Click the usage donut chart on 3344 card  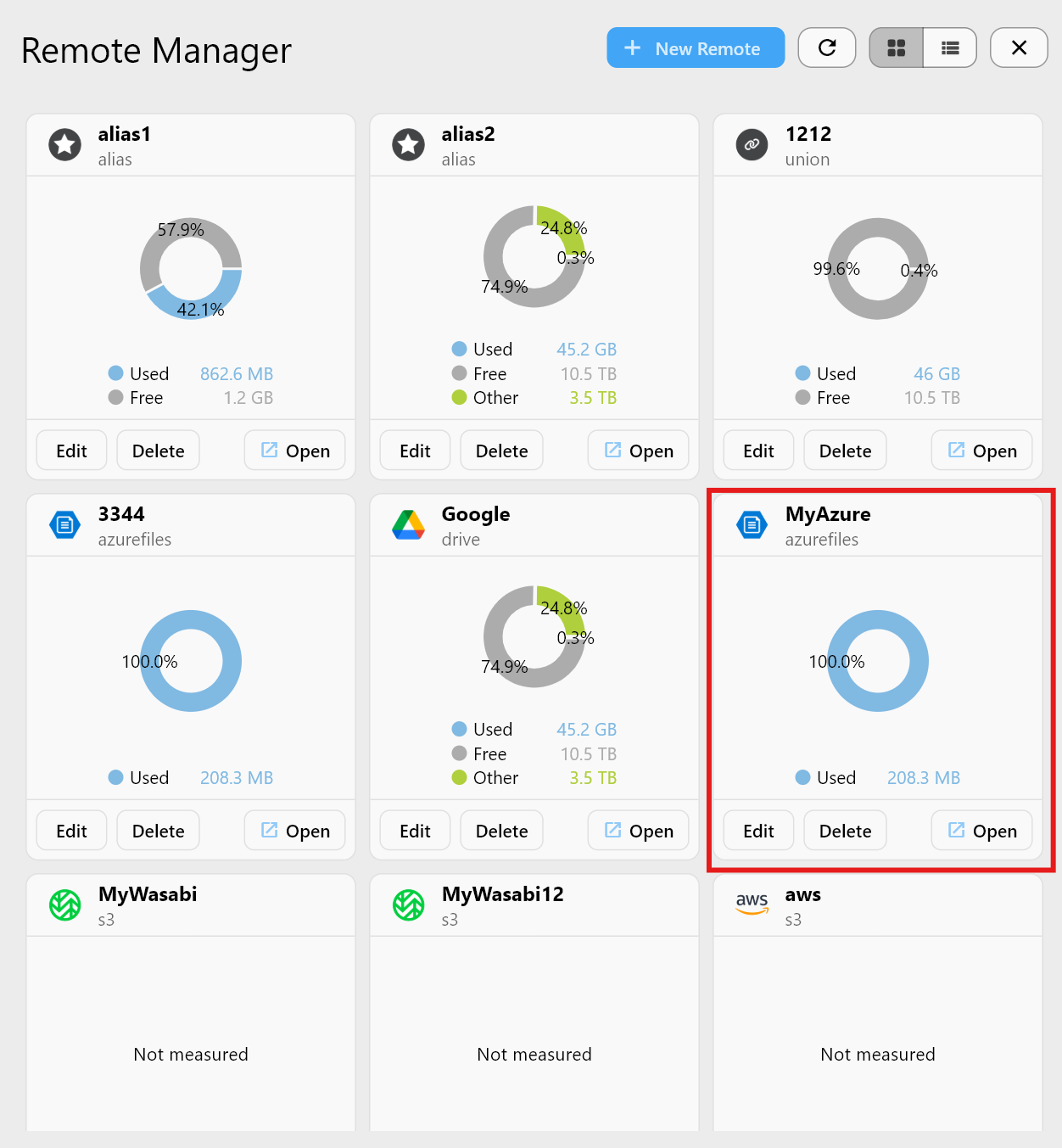[x=191, y=661]
